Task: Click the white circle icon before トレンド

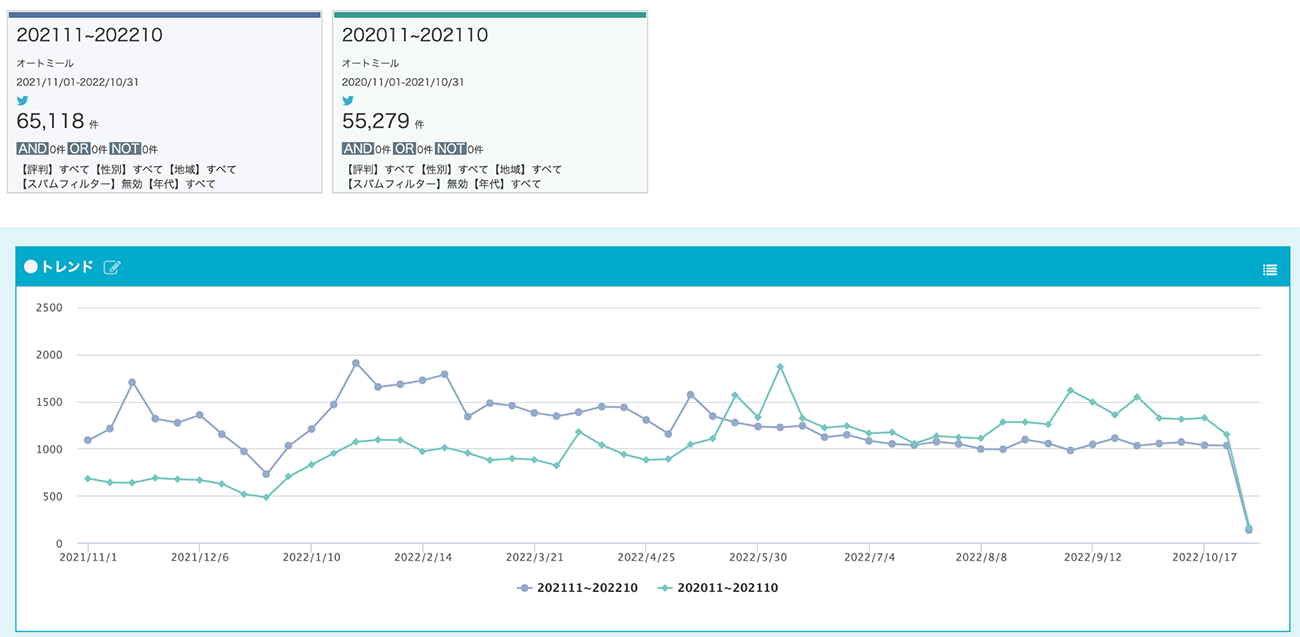Action: point(30,267)
